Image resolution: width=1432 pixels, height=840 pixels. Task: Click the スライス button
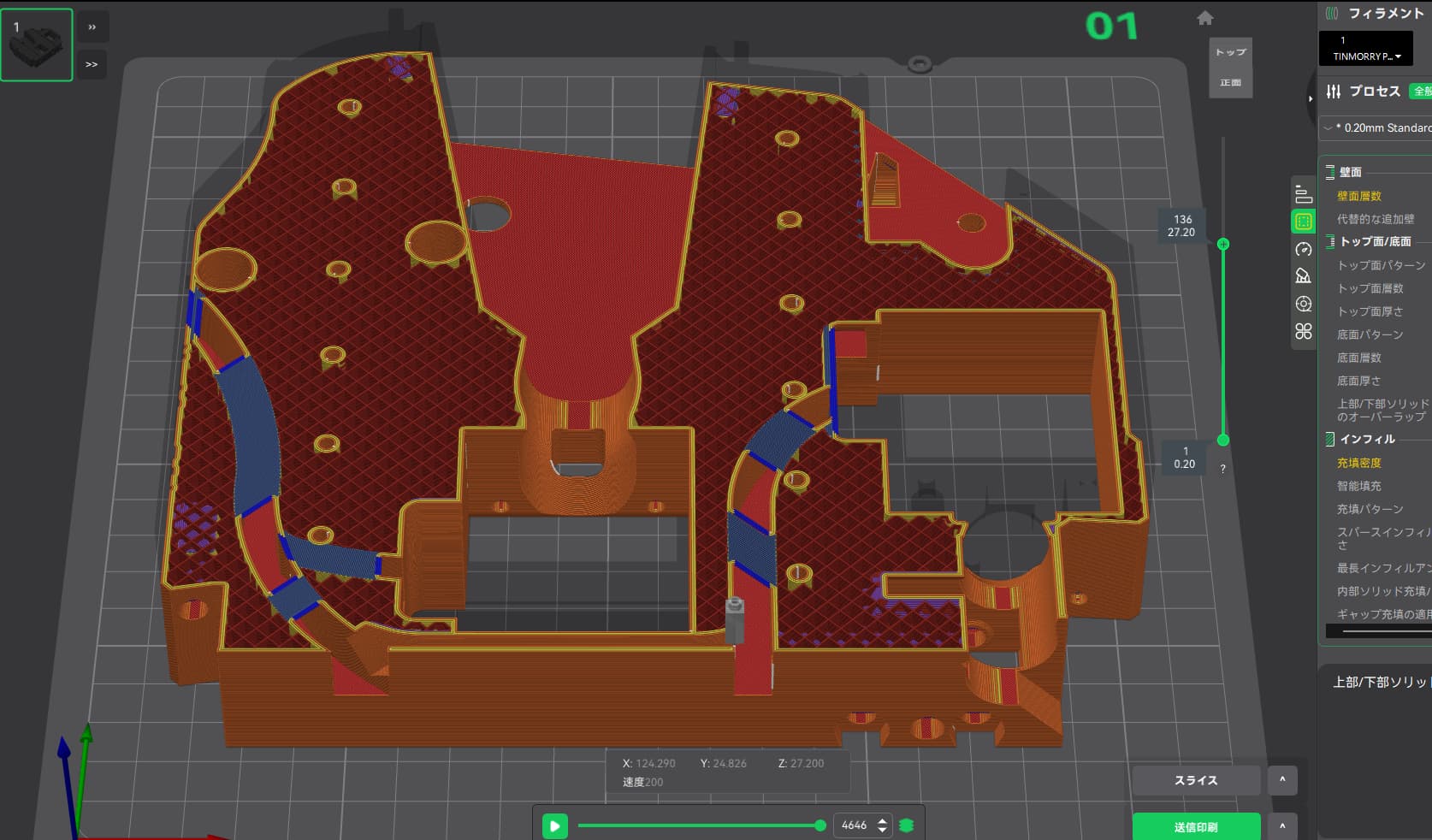[1196, 780]
